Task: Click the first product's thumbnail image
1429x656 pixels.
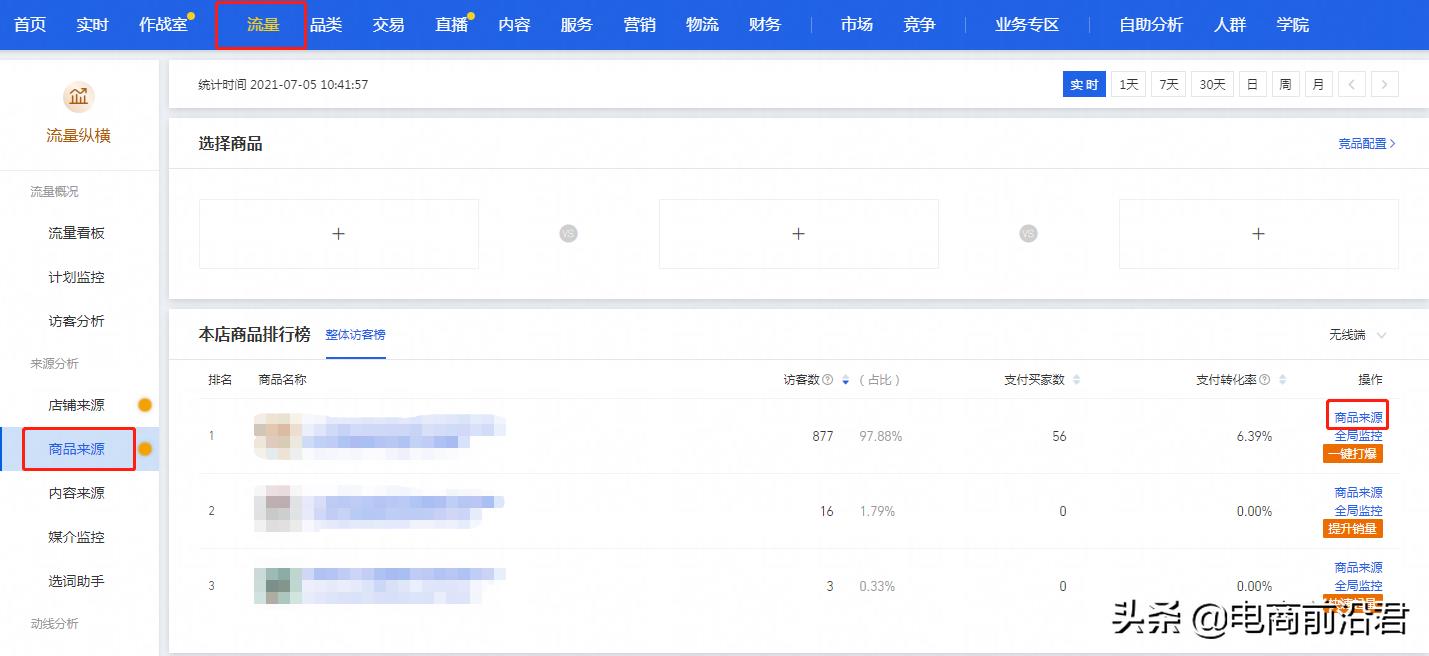Action: point(277,436)
